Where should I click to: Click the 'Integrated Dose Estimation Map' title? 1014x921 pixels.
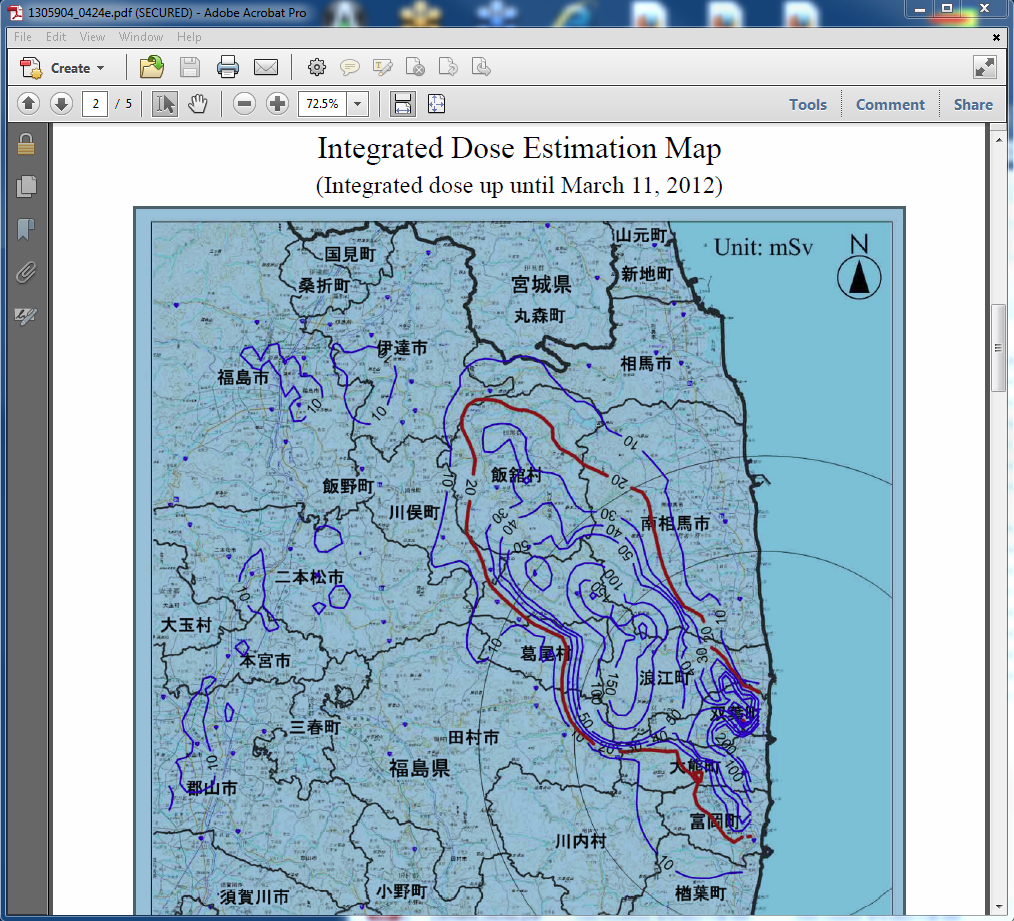tap(519, 148)
